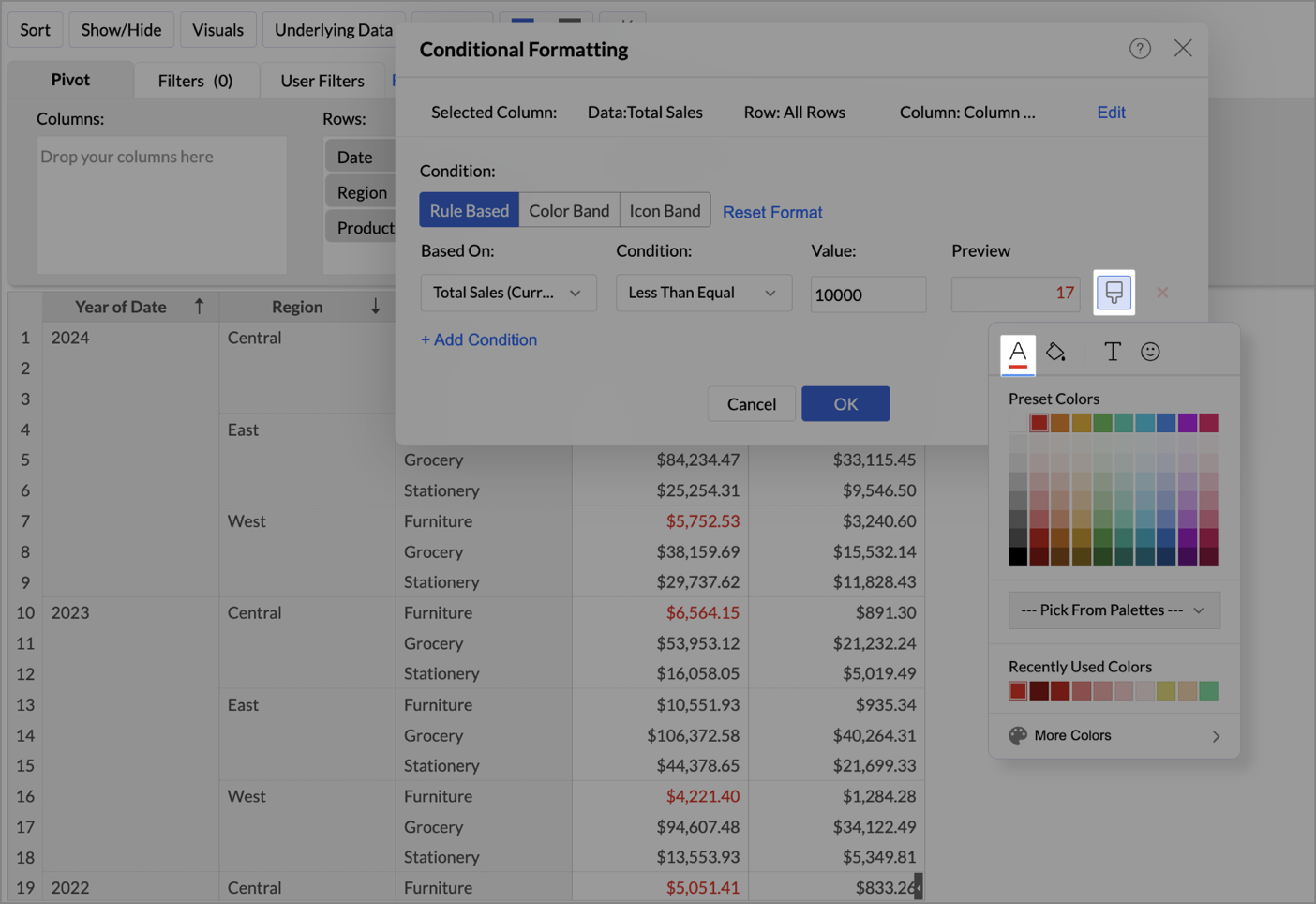Click the OK button

[x=845, y=404]
